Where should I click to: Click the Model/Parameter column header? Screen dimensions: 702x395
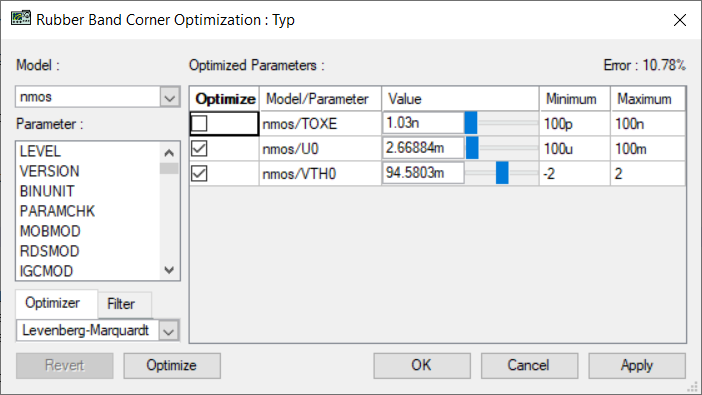click(x=321, y=99)
